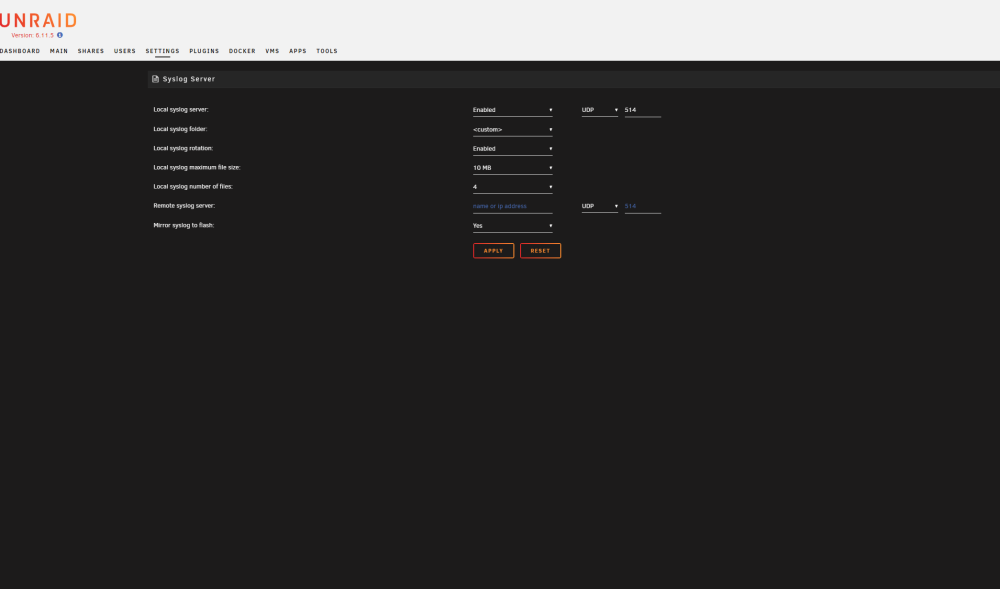1000x589 pixels.
Task: Click Local syslog maximum file size label
Action: [196, 167]
